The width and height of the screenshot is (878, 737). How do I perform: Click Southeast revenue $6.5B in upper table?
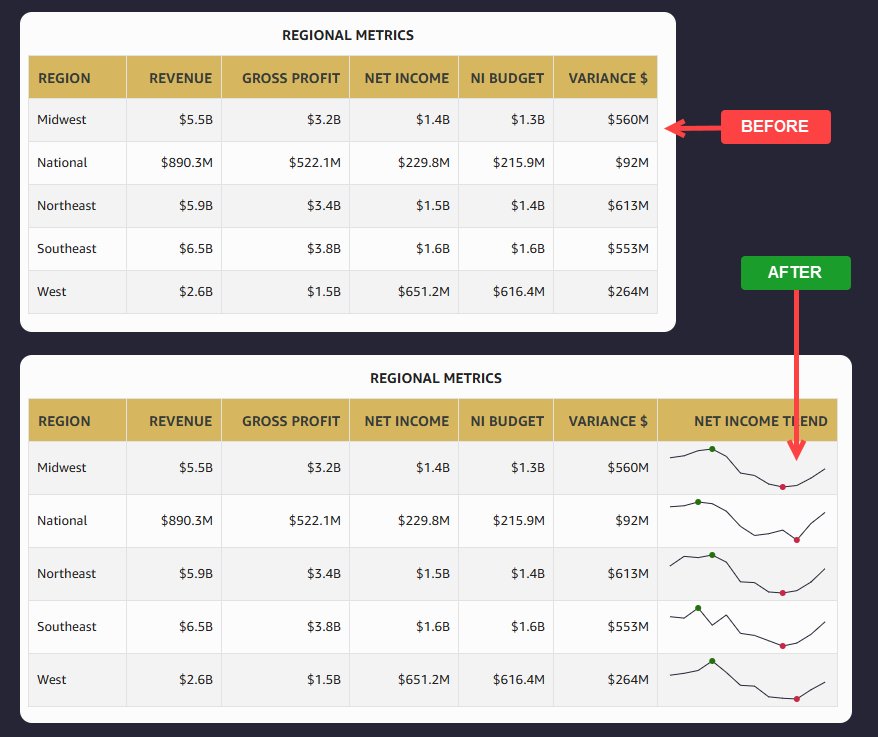pos(196,249)
